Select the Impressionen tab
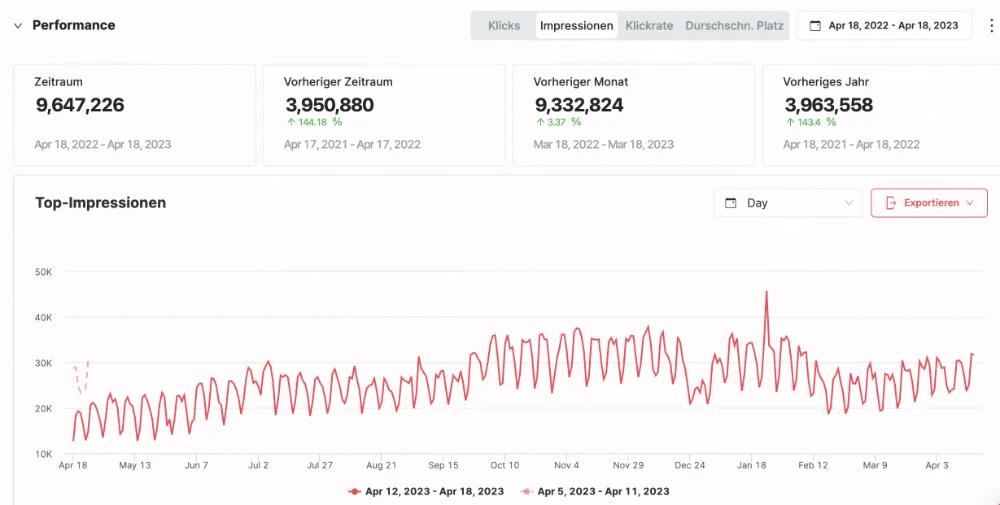The width and height of the screenshot is (1000, 505). (x=576, y=26)
